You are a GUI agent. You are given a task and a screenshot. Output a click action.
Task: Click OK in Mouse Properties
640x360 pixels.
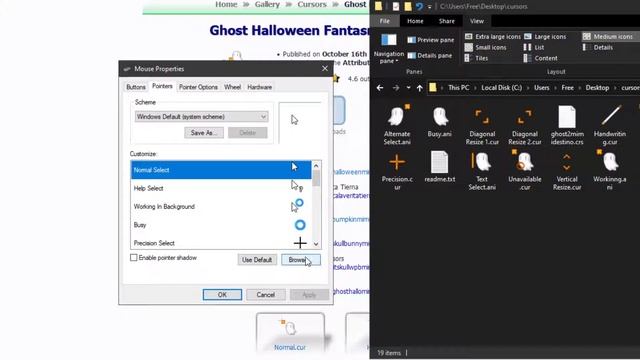tap(222, 295)
